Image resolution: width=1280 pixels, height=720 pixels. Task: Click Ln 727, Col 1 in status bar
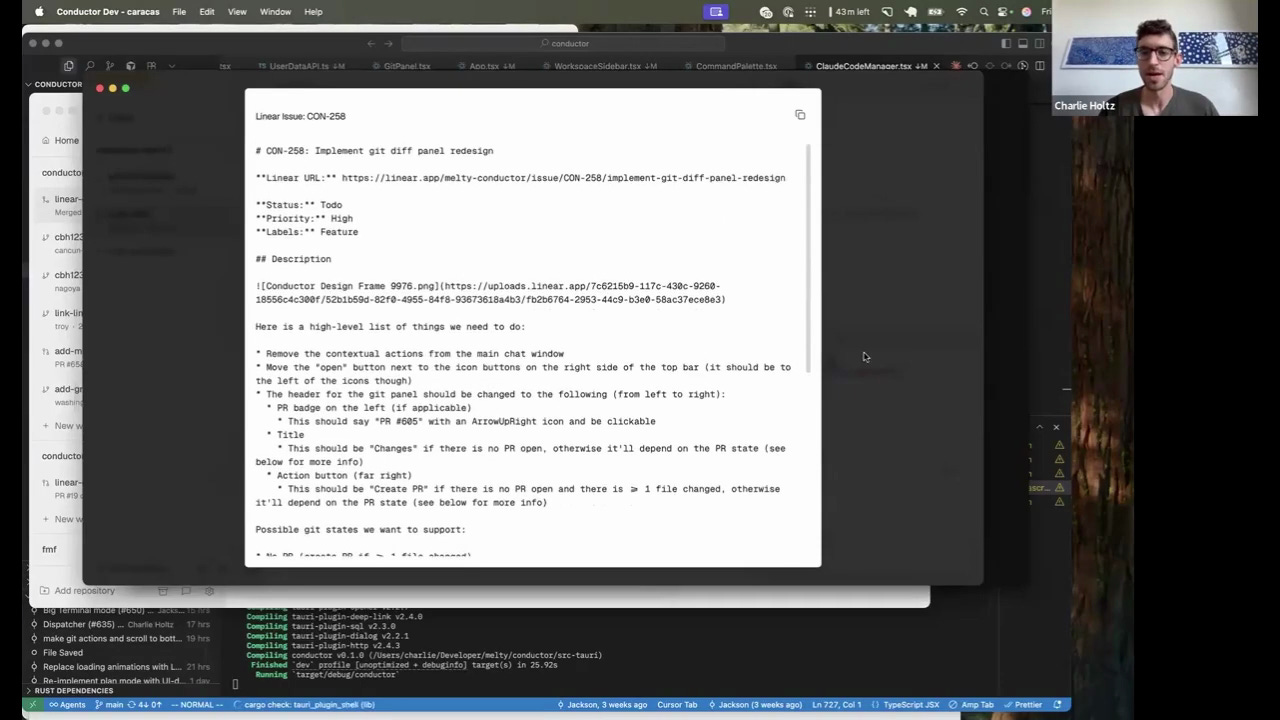tap(839, 704)
